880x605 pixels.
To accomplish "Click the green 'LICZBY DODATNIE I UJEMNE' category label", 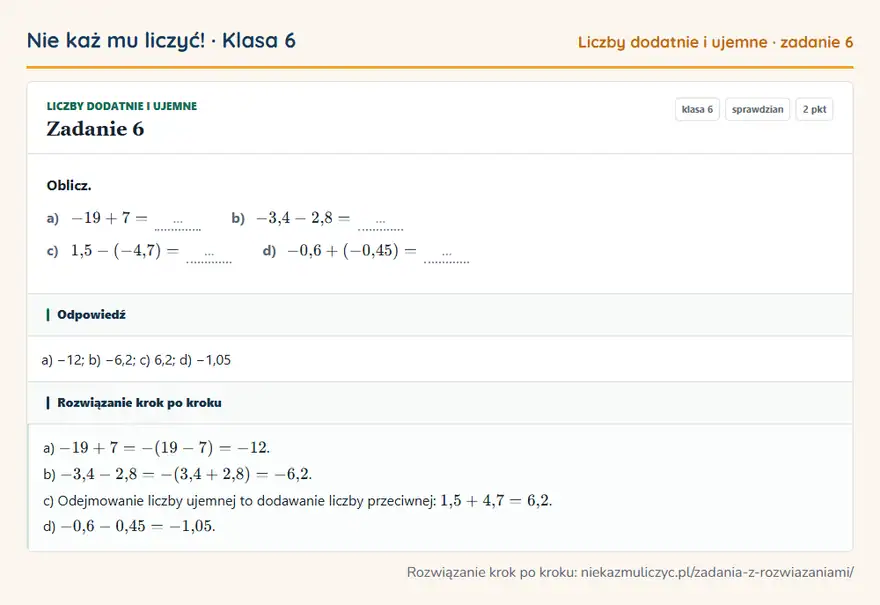I will click(x=122, y=106).
